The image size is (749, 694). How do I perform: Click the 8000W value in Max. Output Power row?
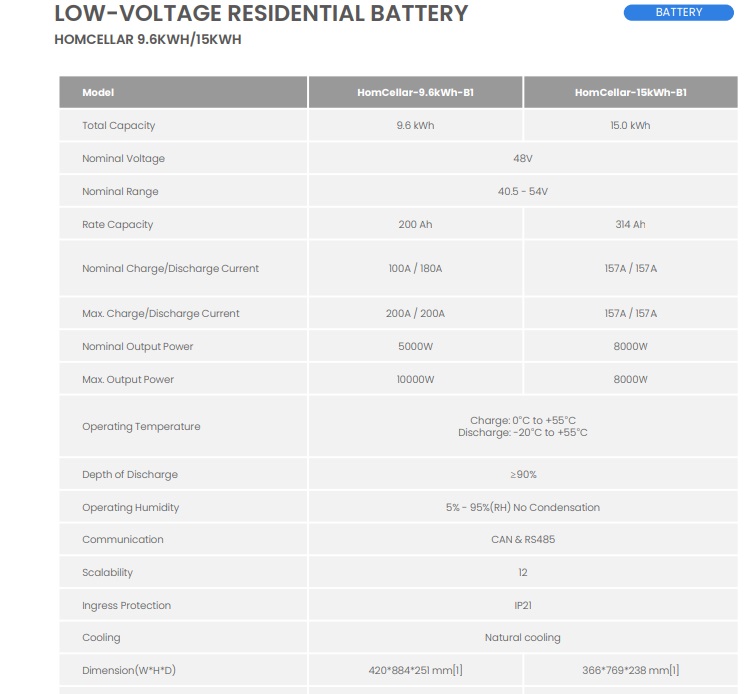pos(630,379)
